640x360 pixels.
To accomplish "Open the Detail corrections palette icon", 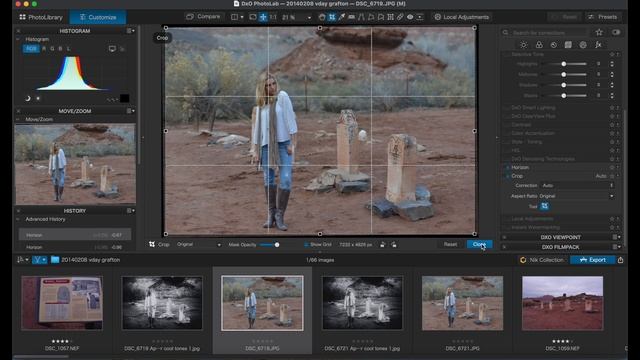I will tap(553, 44).
